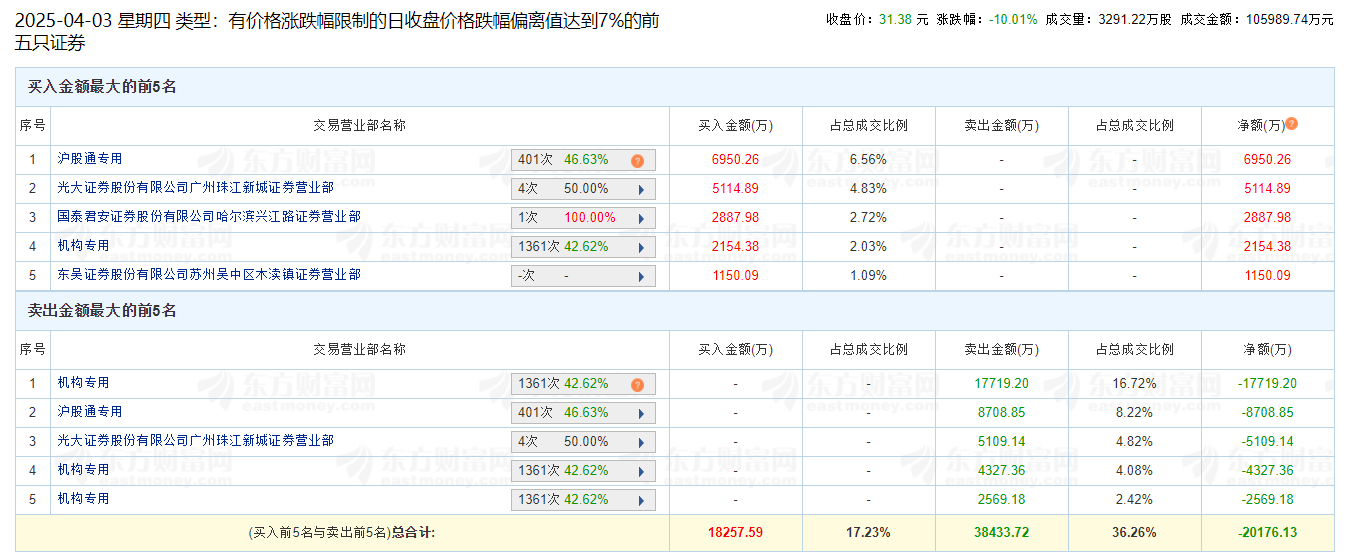Click buy amount 1150.09 in 买入金额 column
The width and height of the screenshot is (1347, 556).
click(735, 276)
